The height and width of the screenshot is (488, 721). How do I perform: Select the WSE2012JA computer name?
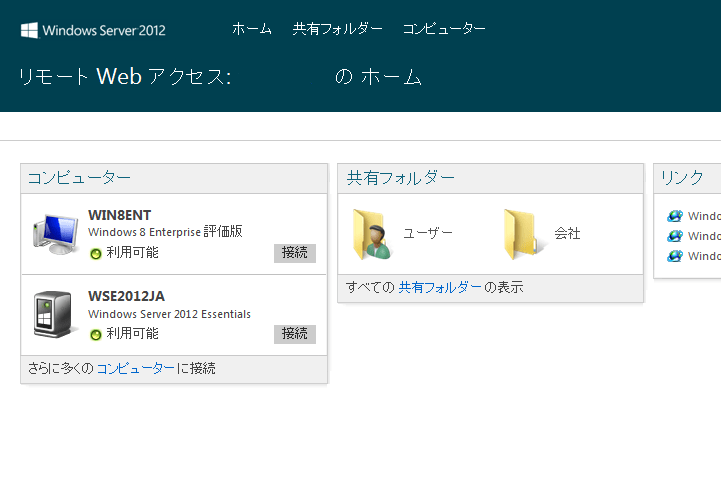(x=126, y=296)
